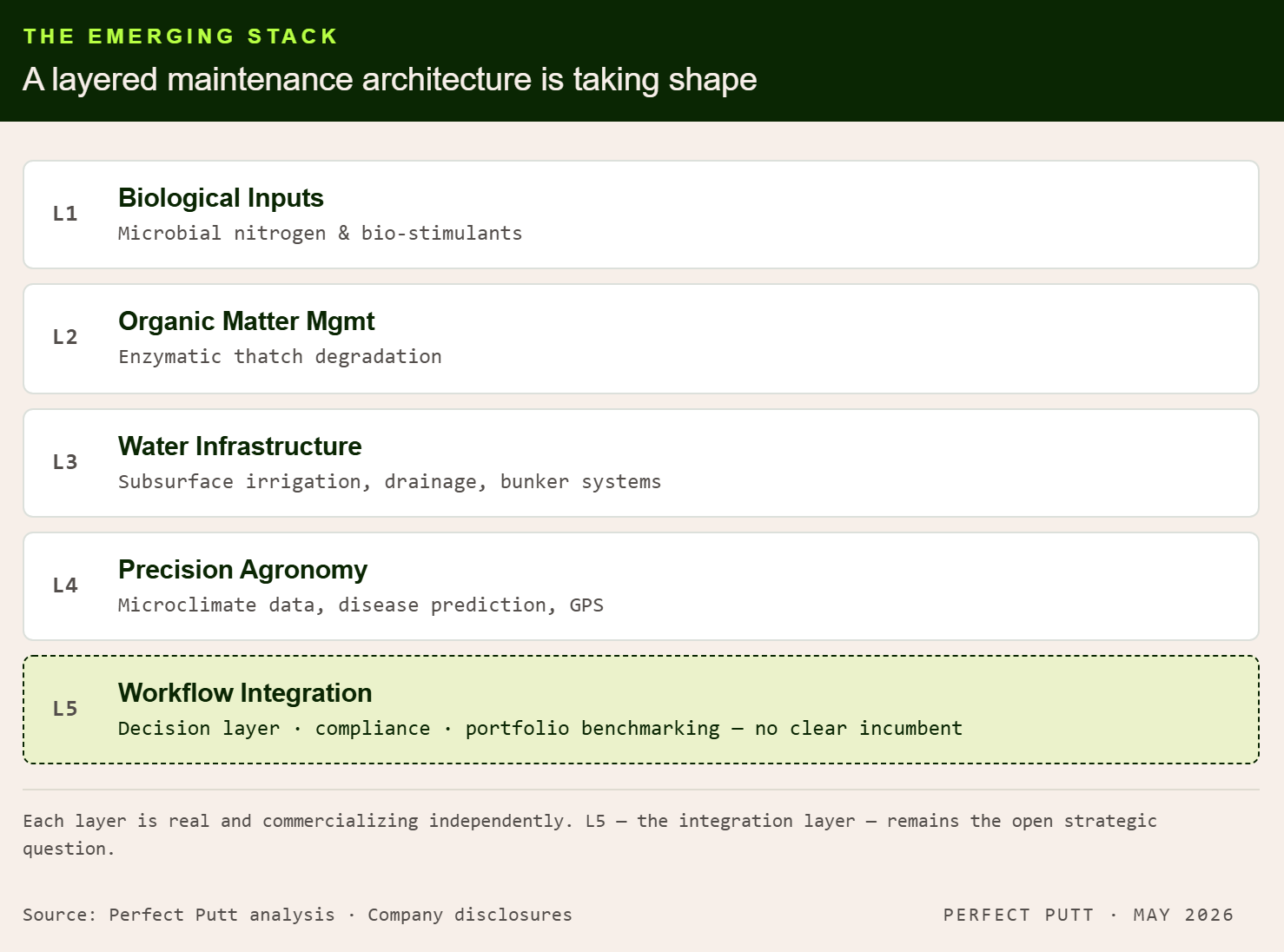Click Subsurface irrigation, drainage description
The width and height of the screenshot is (1284, 952).
[389, 482]
